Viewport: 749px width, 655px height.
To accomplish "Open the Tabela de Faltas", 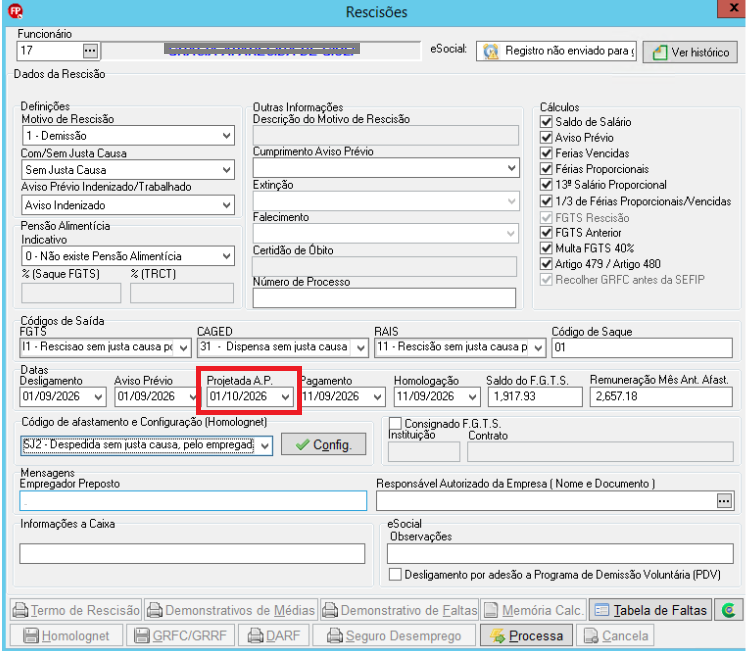I will click(x=651, y=611).
